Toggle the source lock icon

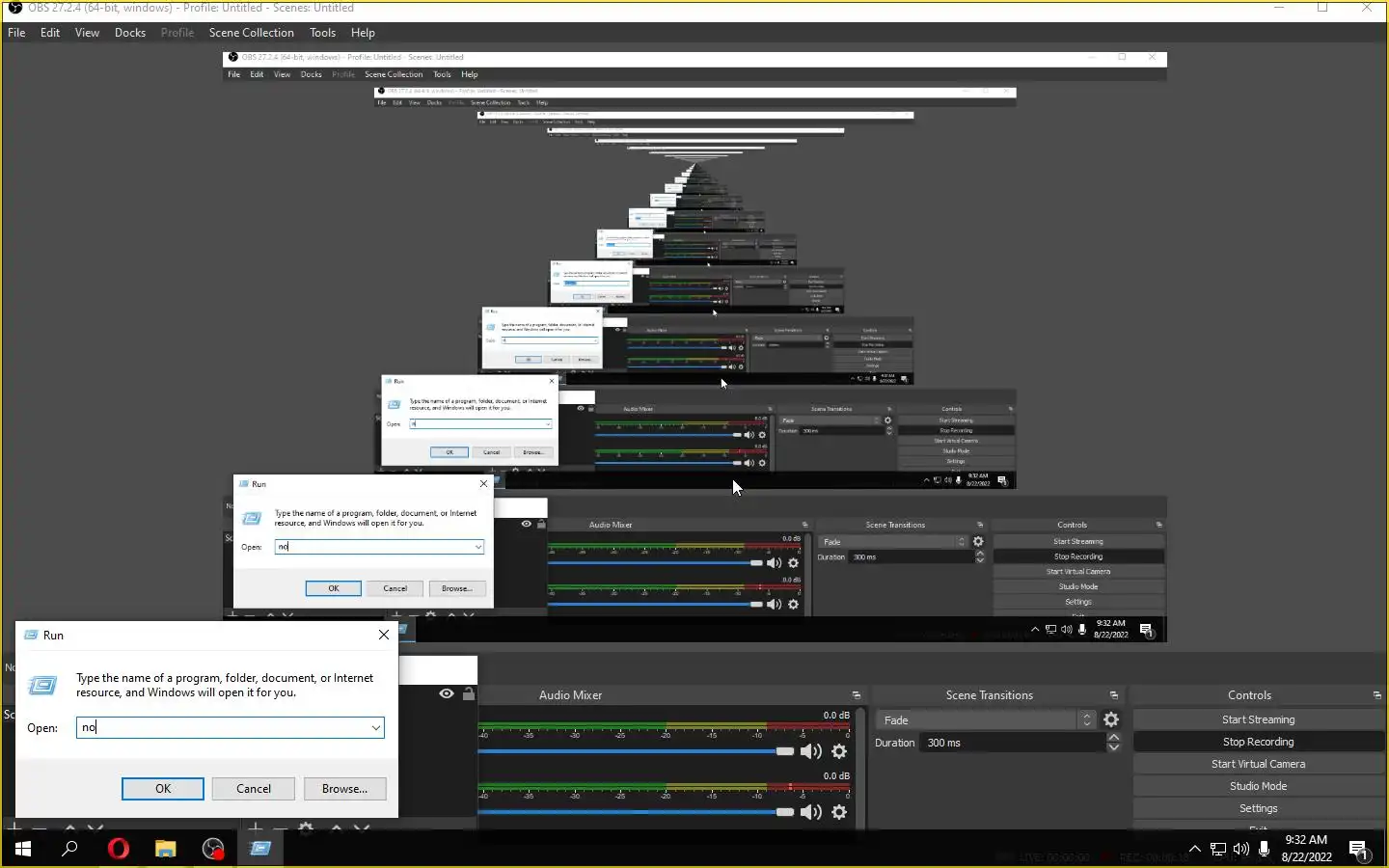(x=469, y=693)
